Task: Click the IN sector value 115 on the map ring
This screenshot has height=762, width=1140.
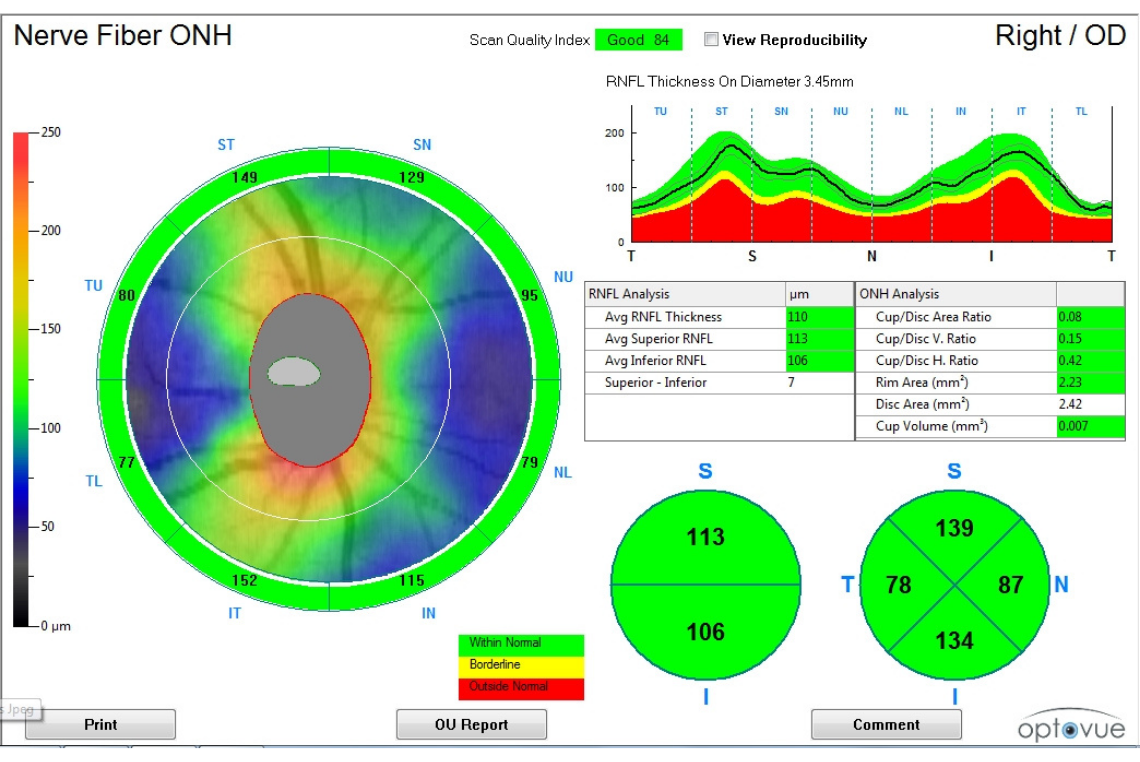Action: pyautogui.click(x=412, y=580)
